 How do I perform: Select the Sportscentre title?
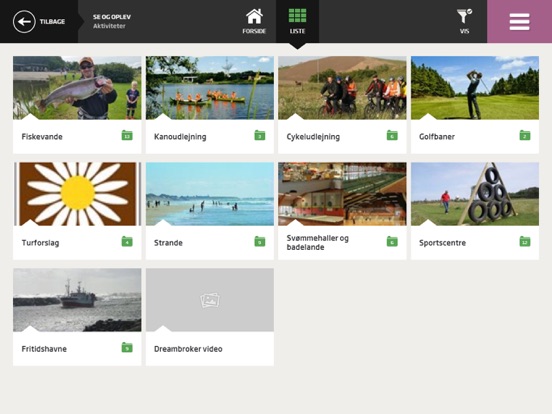[443, 243]
